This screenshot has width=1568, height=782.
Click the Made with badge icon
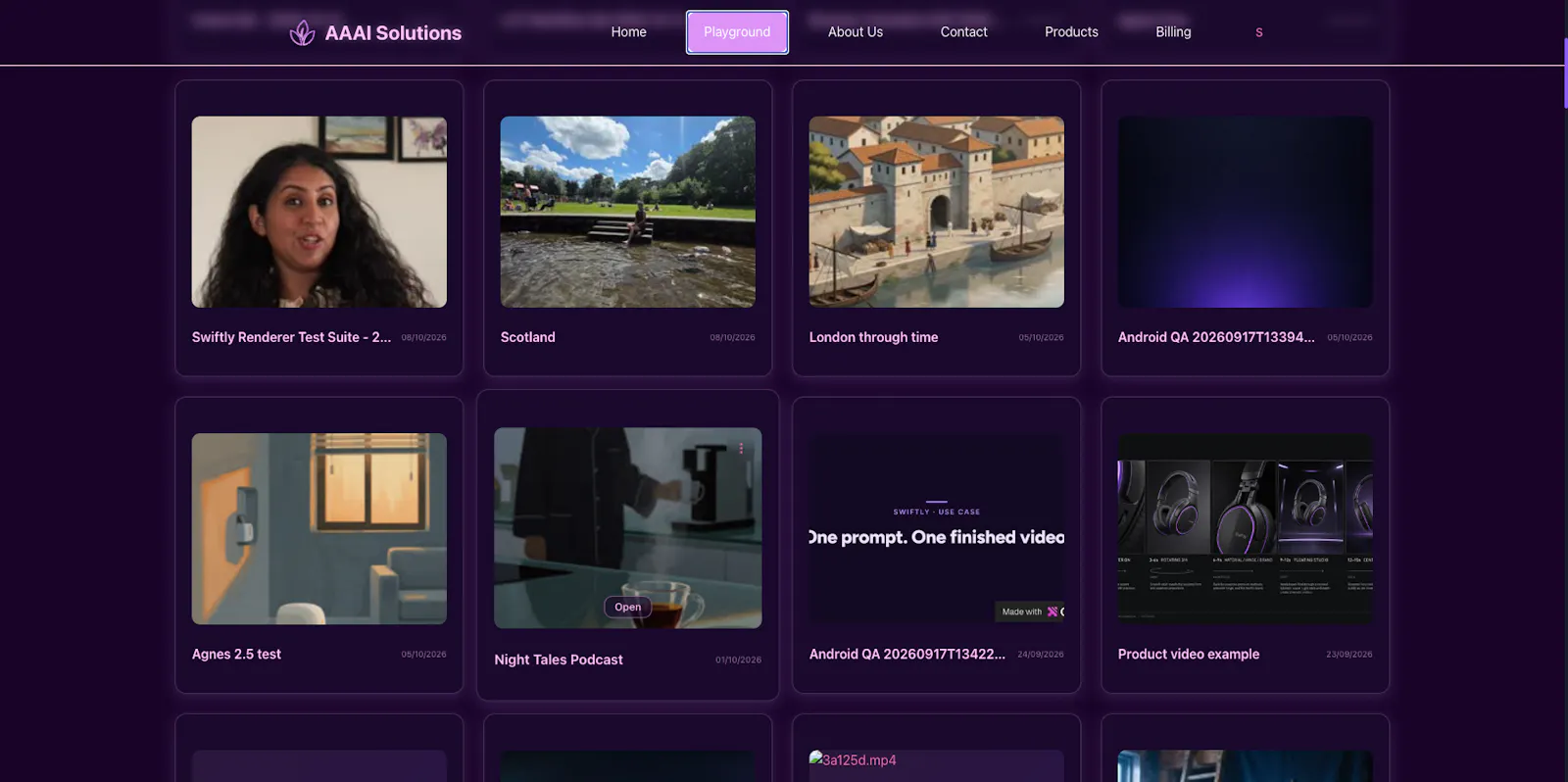coord(1053,611)
